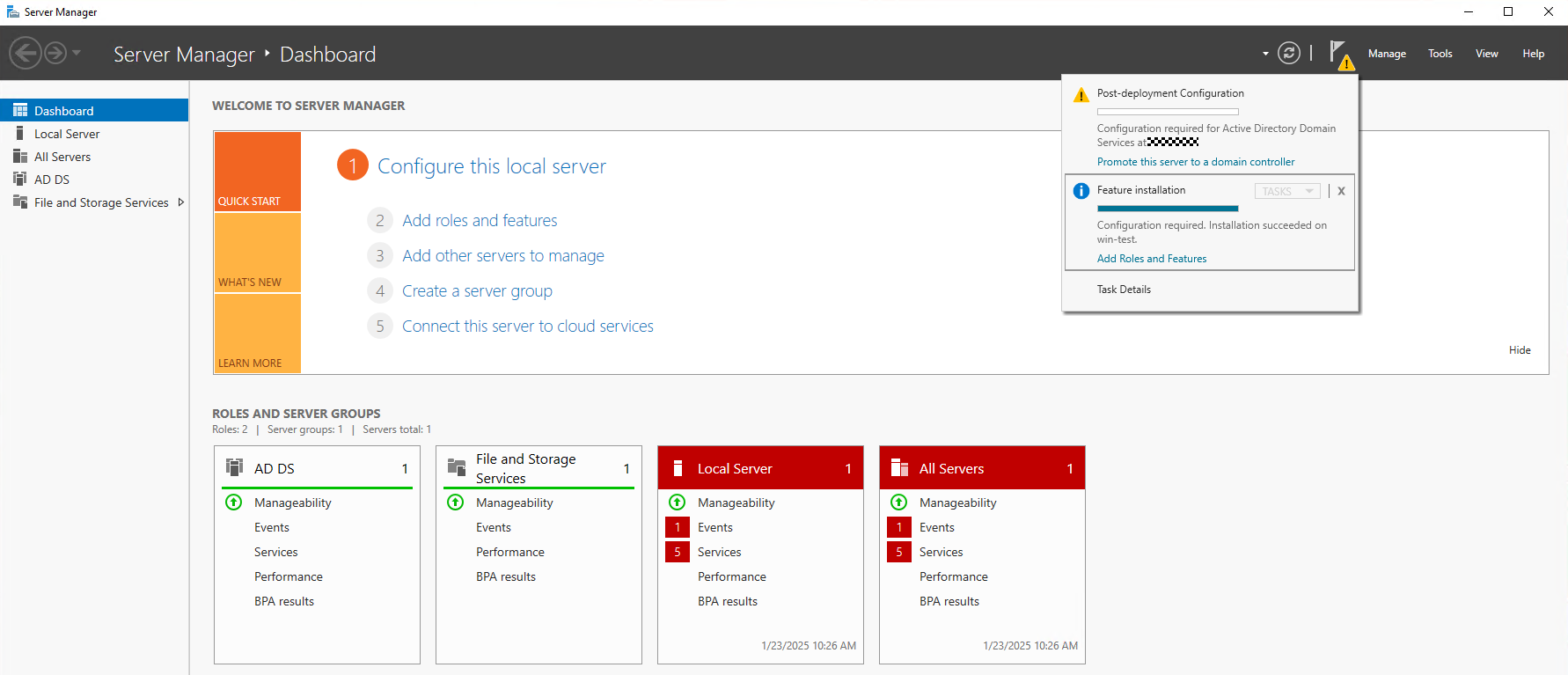Open the notifications flag icon
1568x675 pixels.
tap(1341, 54)
